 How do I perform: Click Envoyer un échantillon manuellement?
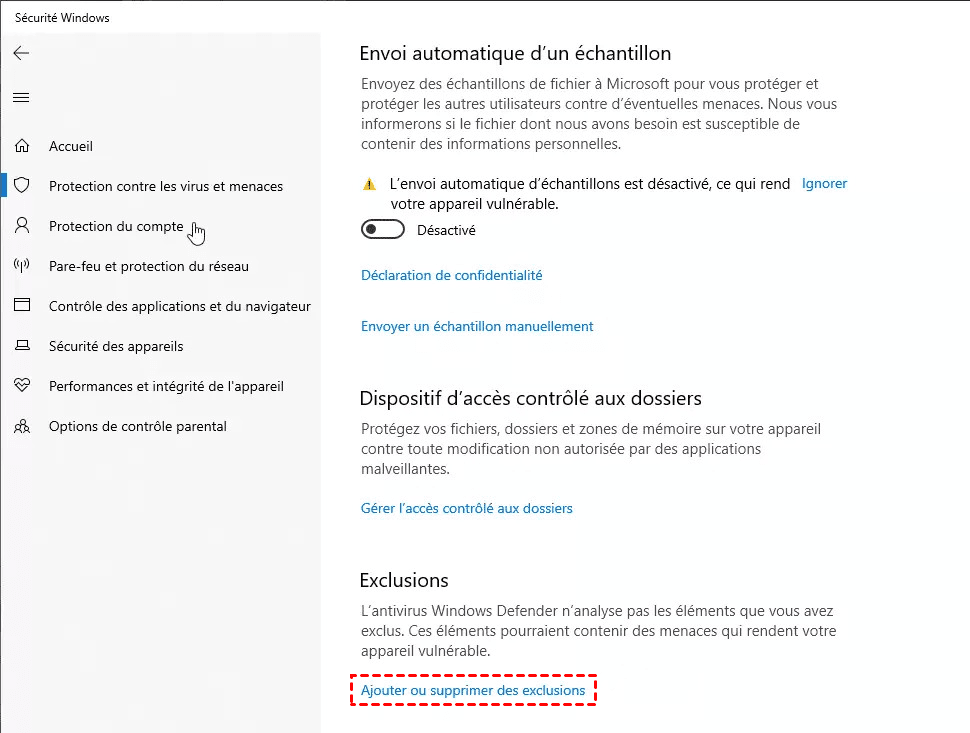tap(477, 326)
